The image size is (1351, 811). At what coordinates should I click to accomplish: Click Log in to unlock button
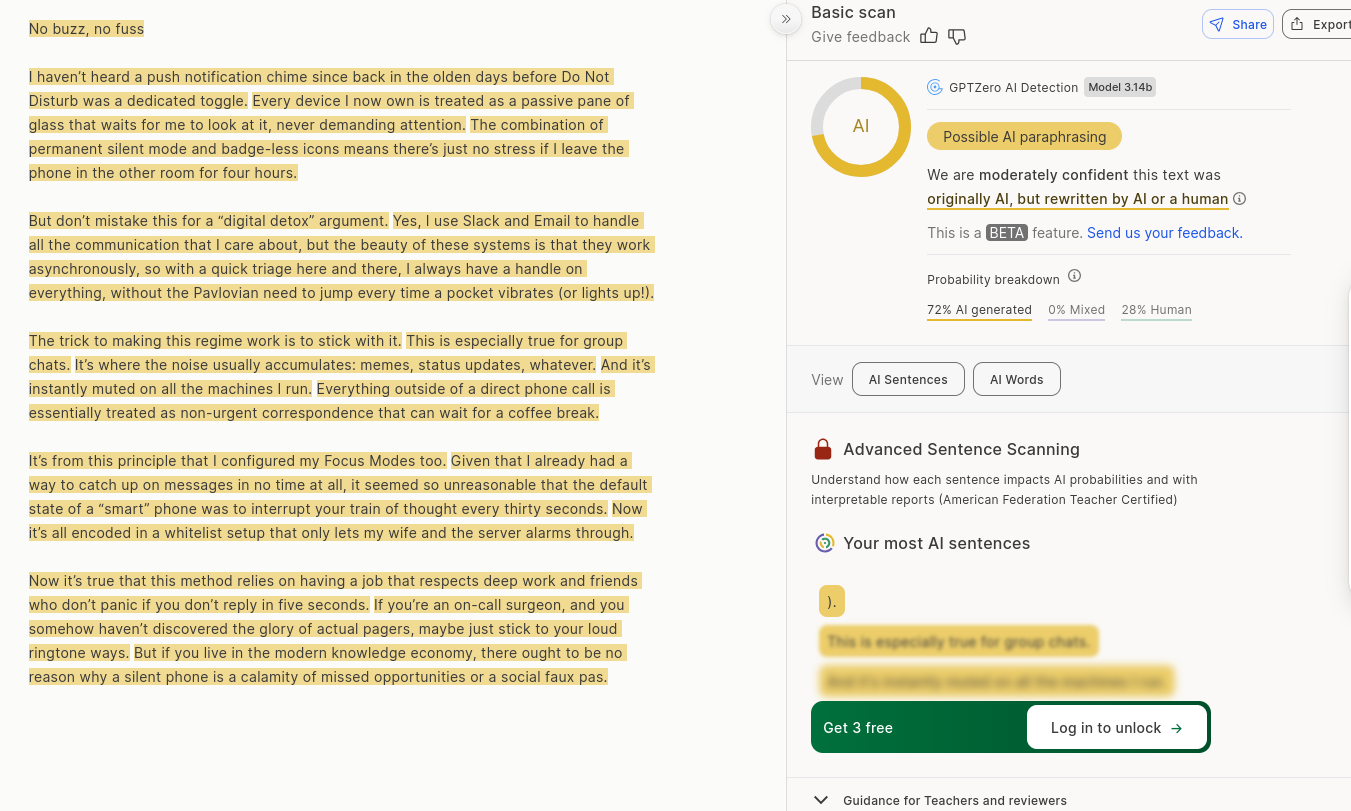click(x=1116, y=728)
